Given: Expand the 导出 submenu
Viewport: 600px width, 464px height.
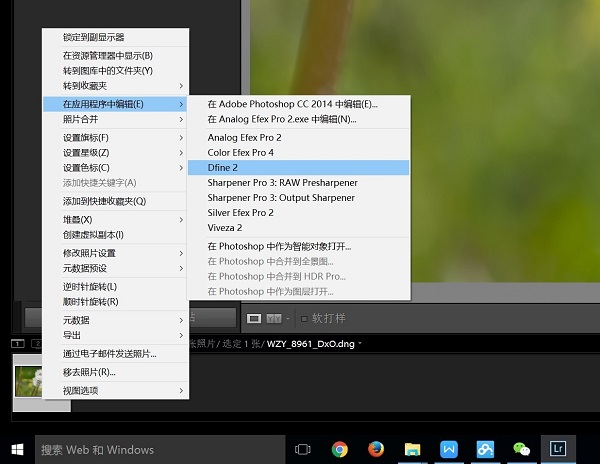Looking at the screenshot, I should pyautogui.click(x=115, y=335).
